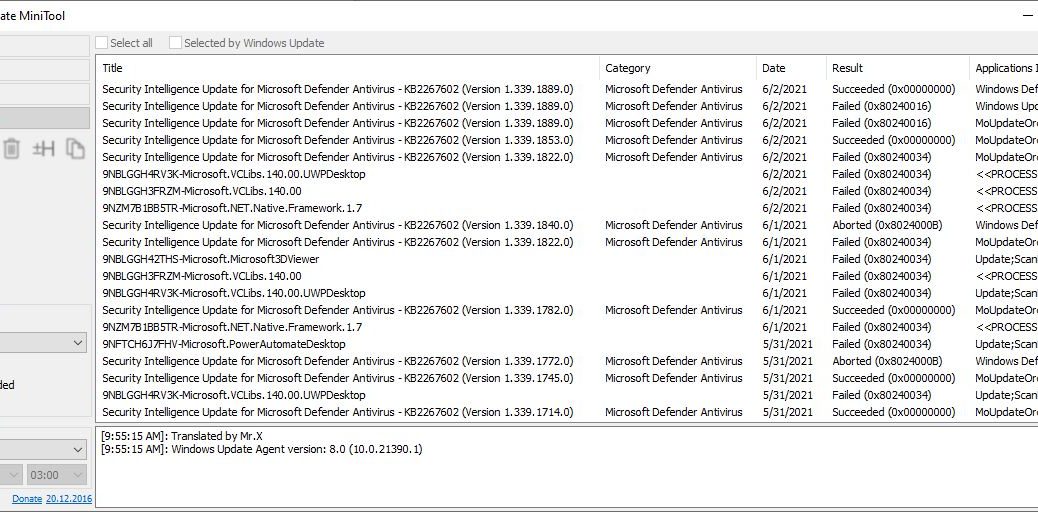Select the 9NBLGGH42THS-Microsoft.Microsoft3DViewer row
Screen dimensions: 1038x512
tap(567, 259)
